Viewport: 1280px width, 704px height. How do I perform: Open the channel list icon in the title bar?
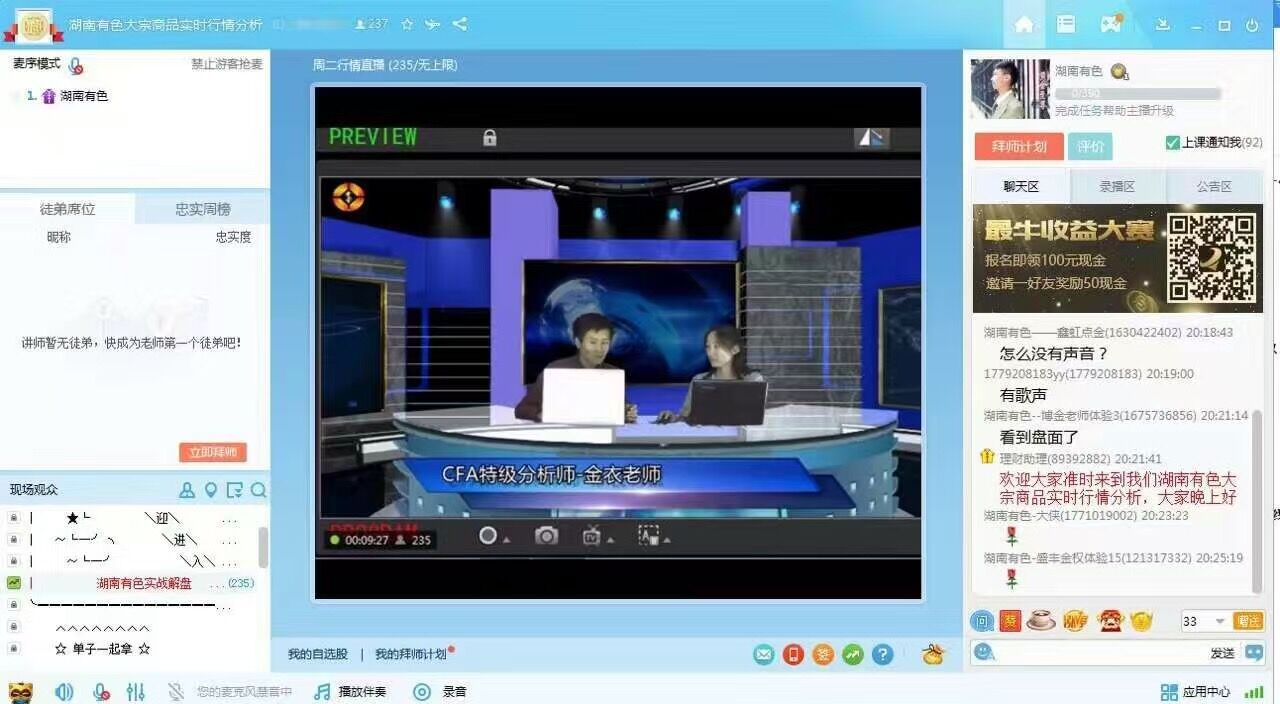click(x=1066, y=25)
